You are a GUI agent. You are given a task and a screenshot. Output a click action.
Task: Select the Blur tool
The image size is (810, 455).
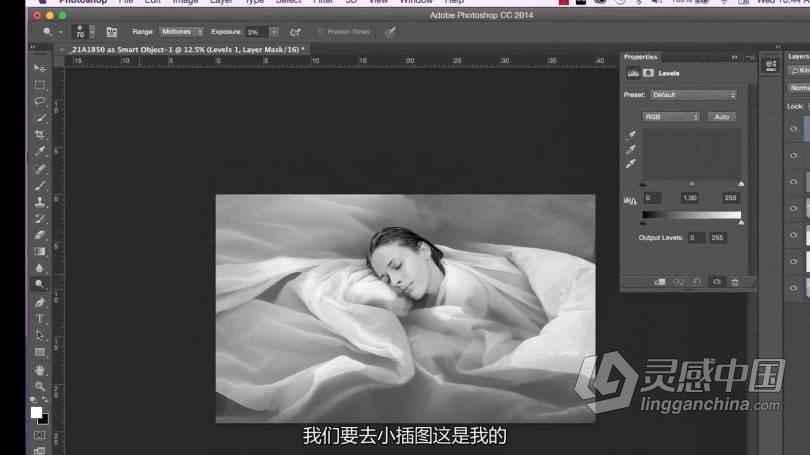coord(40,268)
